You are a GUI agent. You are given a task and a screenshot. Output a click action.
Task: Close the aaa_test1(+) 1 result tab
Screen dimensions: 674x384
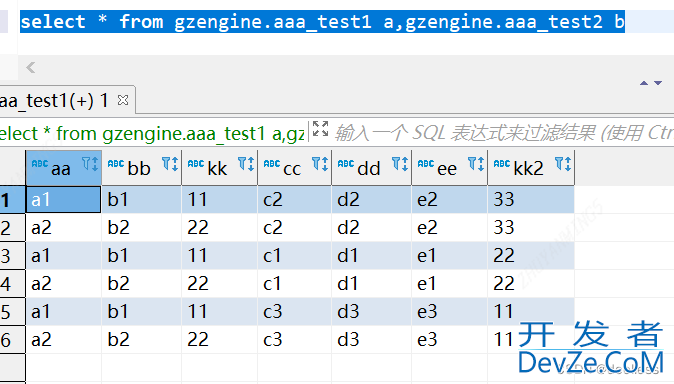[x=123, y=100]
